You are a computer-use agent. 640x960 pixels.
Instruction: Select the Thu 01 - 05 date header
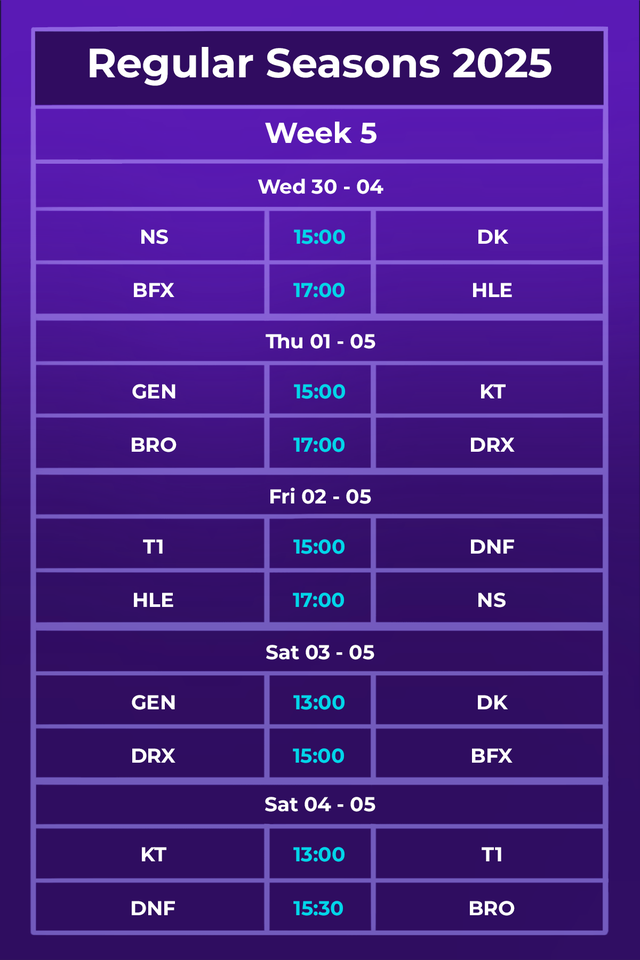[320, 341]
